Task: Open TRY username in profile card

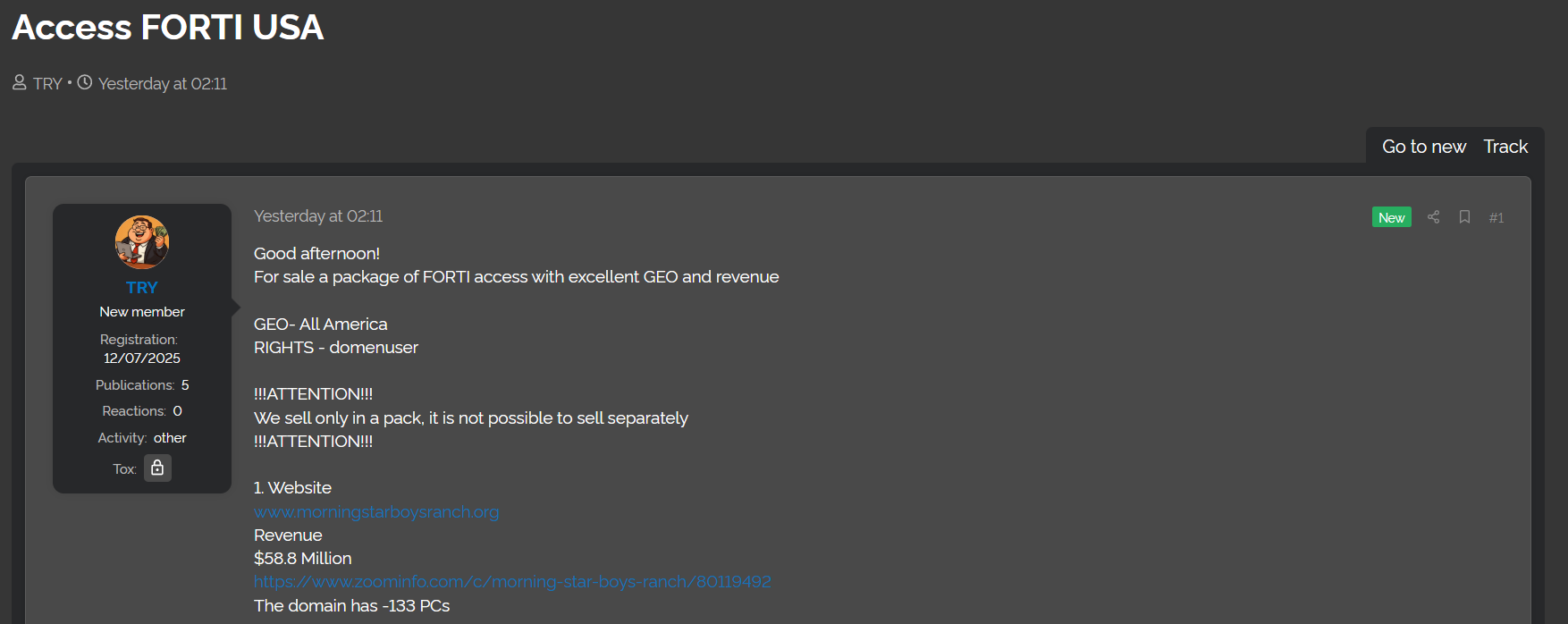Action: 142,287
